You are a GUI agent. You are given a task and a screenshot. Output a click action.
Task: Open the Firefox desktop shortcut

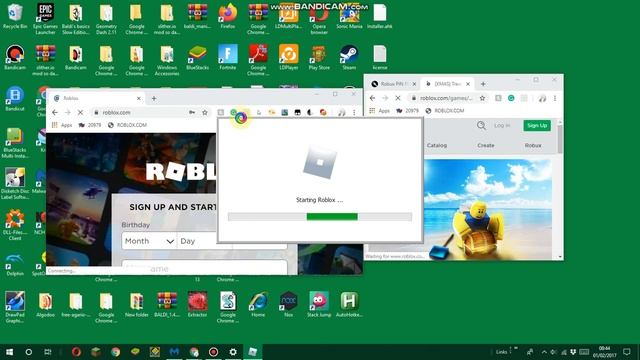click(228, 16)
